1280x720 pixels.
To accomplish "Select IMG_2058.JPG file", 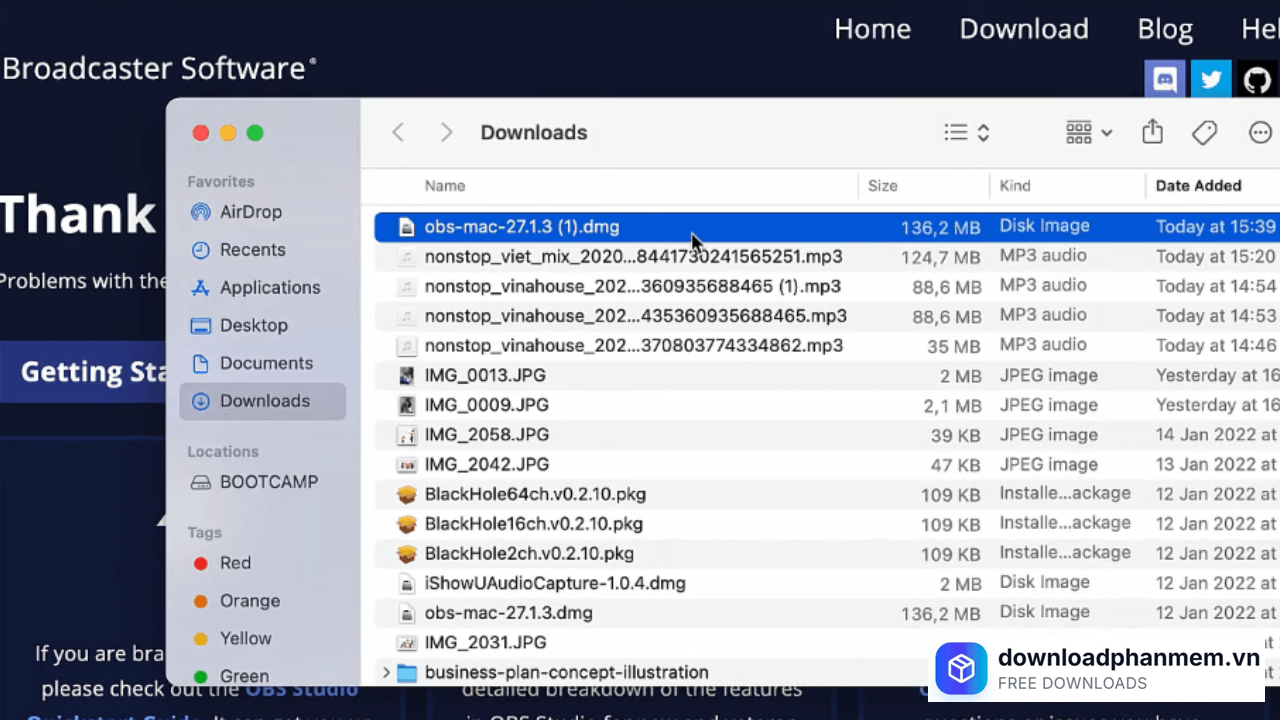I will [x=827, y=435].
